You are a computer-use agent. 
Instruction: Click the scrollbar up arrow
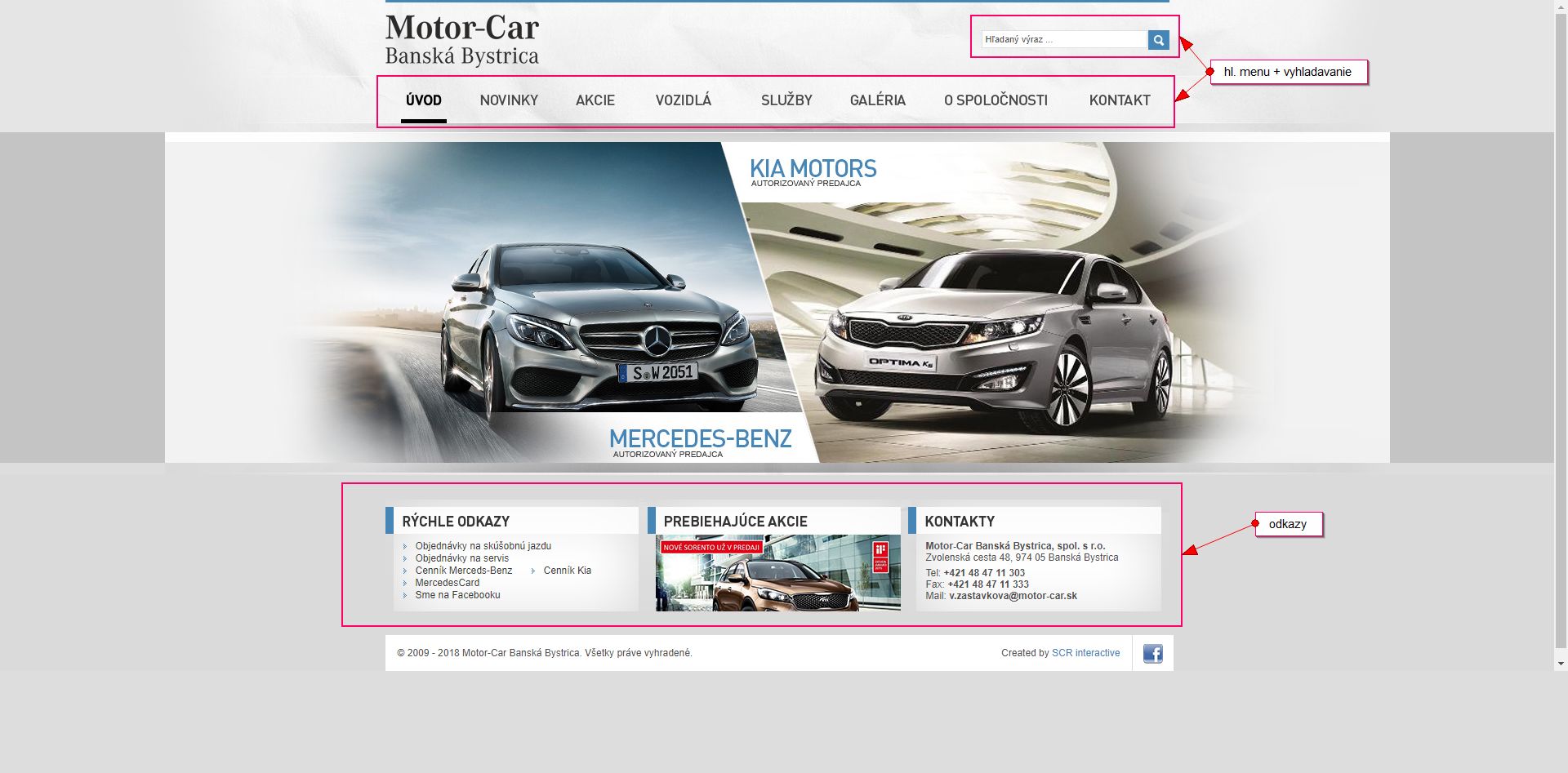point(1561,7)
